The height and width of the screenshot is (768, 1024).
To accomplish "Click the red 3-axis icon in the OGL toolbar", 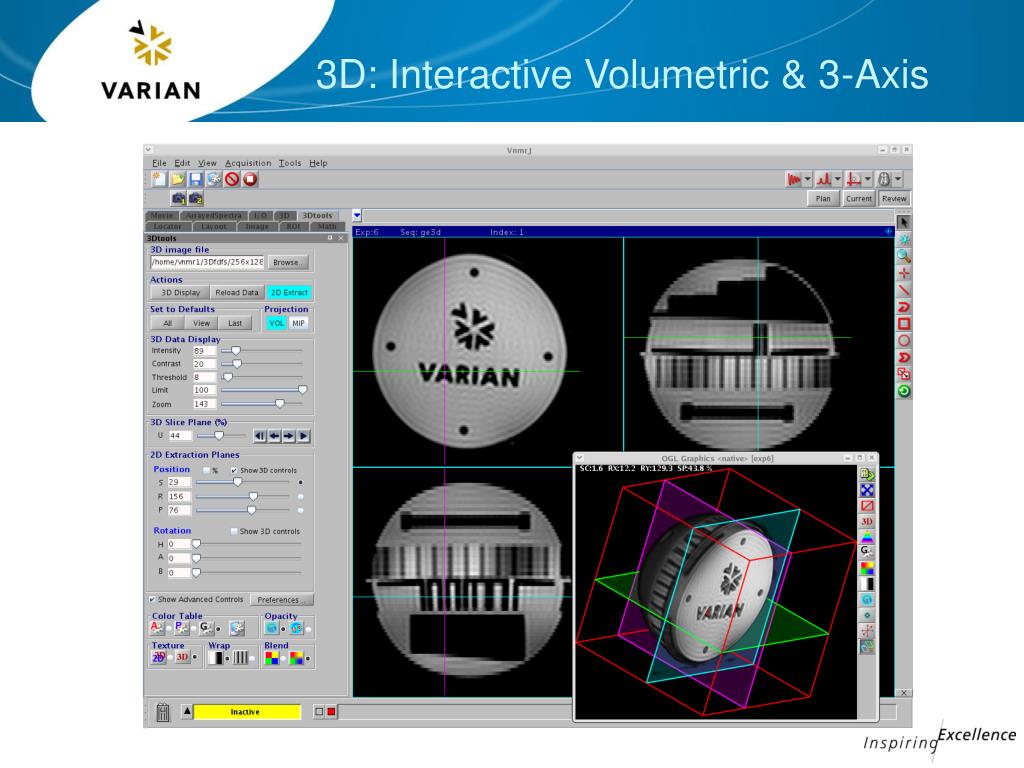I will (x=867, y=631).
